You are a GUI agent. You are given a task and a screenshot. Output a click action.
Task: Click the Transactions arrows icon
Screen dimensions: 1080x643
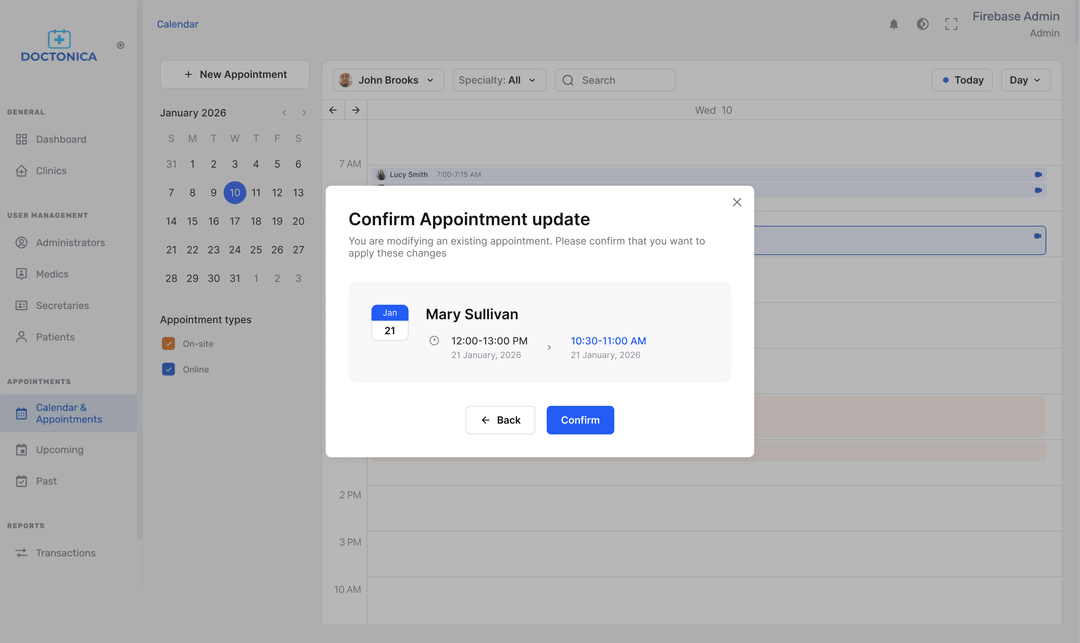click(x=21, y=553)
